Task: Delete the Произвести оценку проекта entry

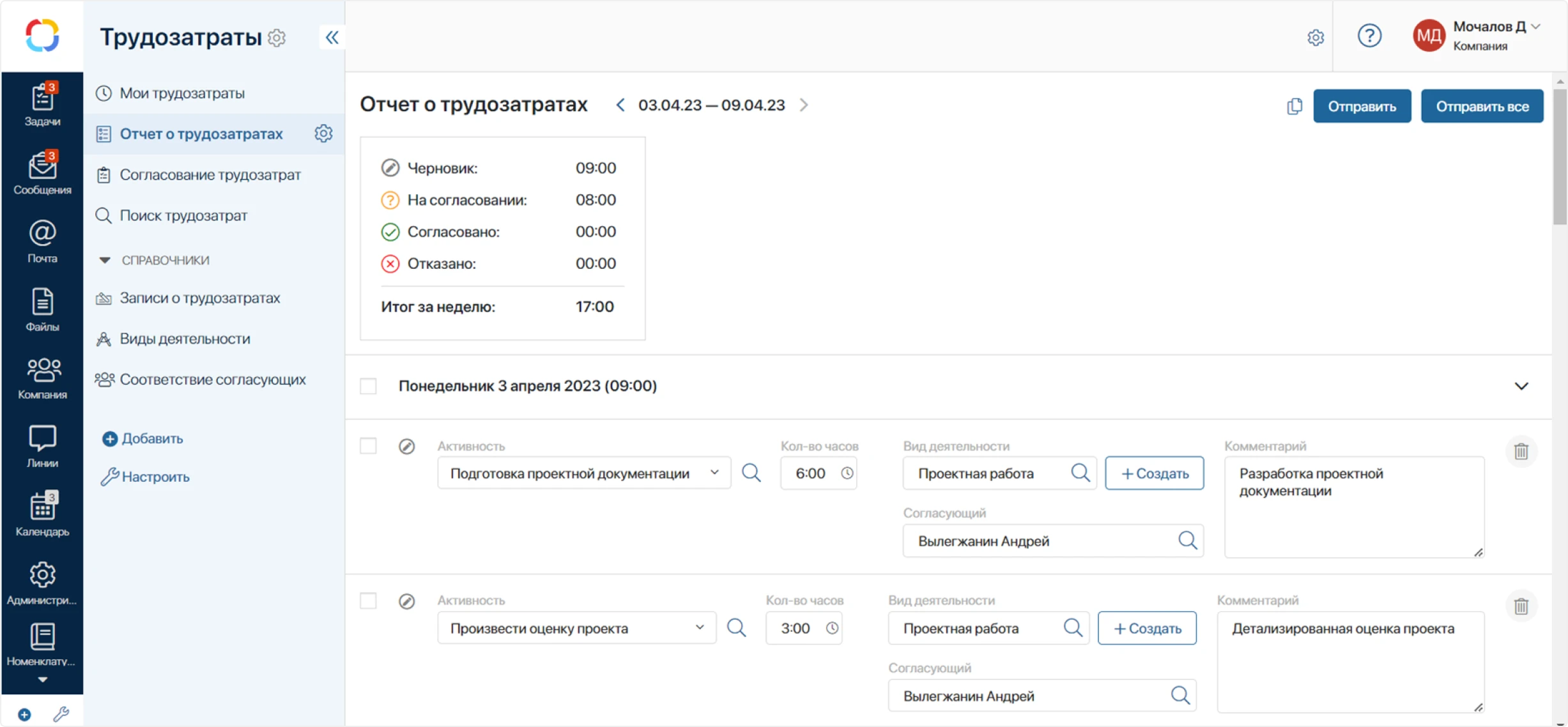Action: (1521, 606)
